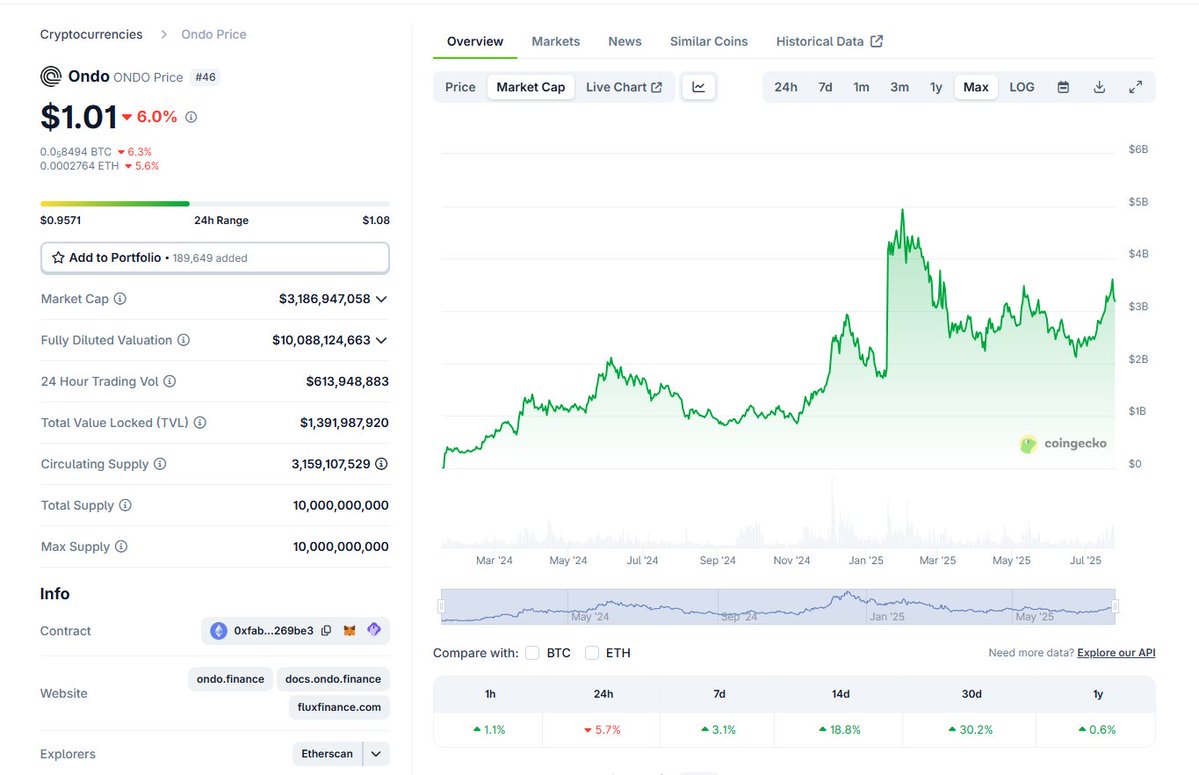Set chart range to Max
The height and width of the screenshot is (775, 1199).
(976, 87)
